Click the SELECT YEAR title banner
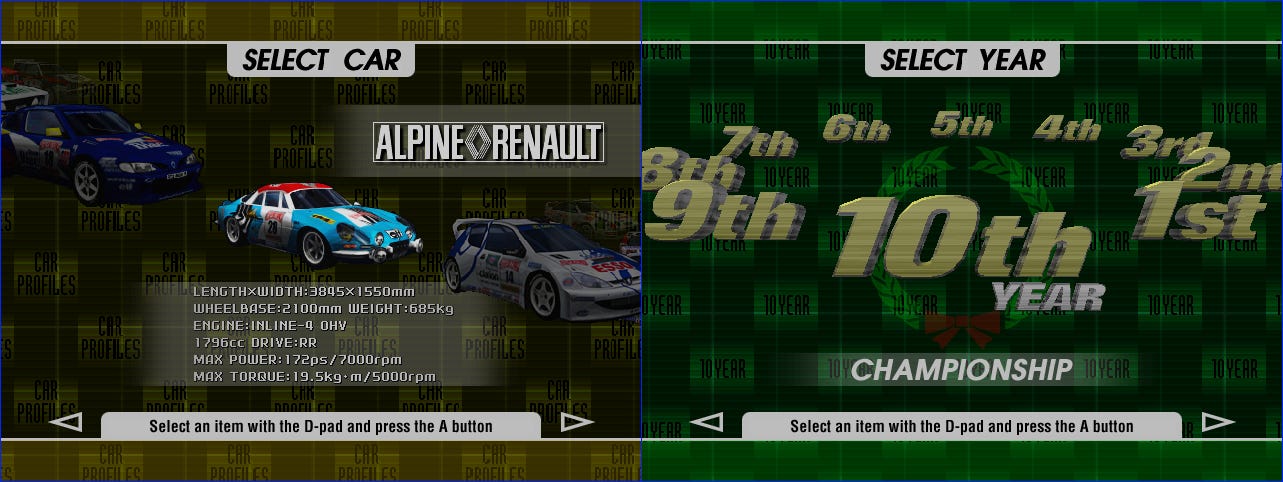The width and height of the screenshot is (1283, 482). (963, 60)
